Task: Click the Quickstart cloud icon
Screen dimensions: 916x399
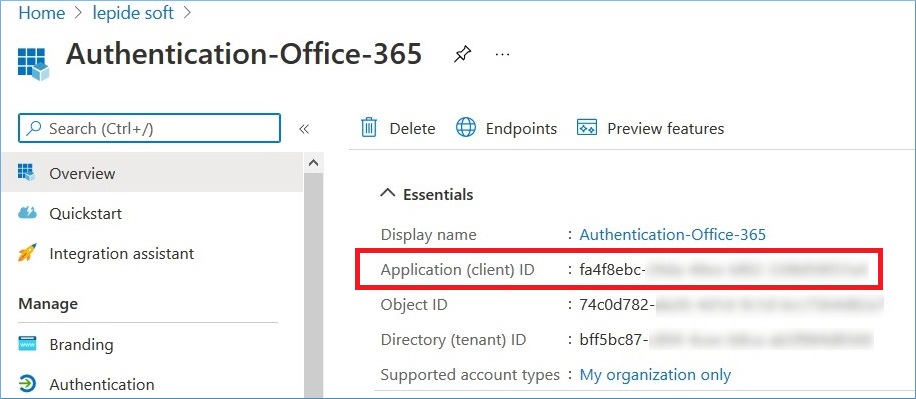Action: pyautogui.click(x=27, y=213)
